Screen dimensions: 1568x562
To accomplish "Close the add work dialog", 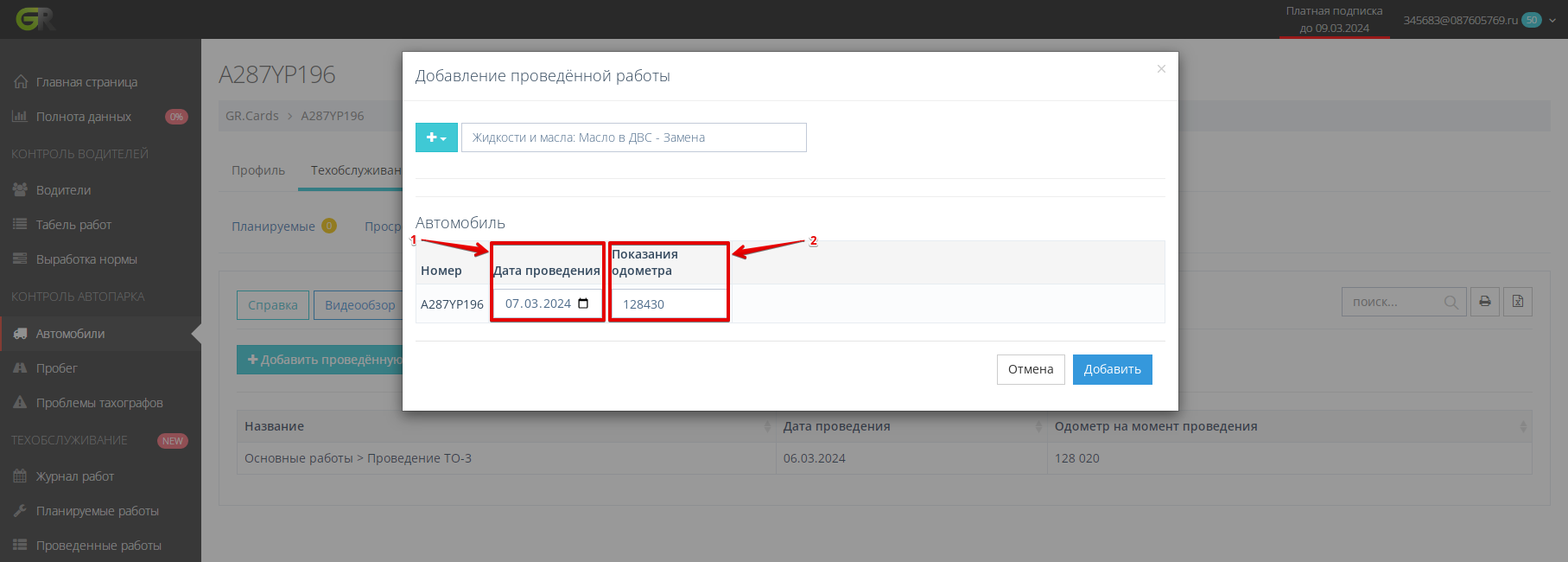I will 1161,69.
